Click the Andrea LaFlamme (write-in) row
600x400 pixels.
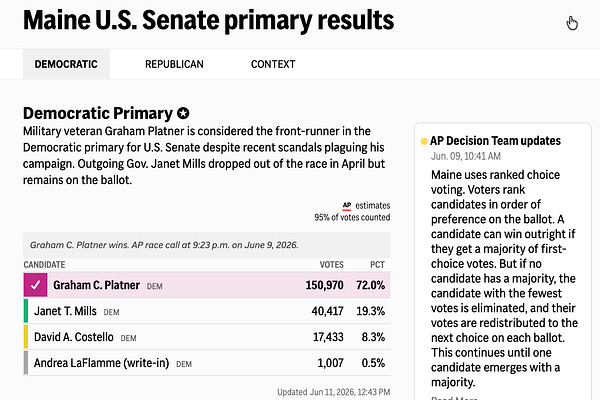coord(207,362)
